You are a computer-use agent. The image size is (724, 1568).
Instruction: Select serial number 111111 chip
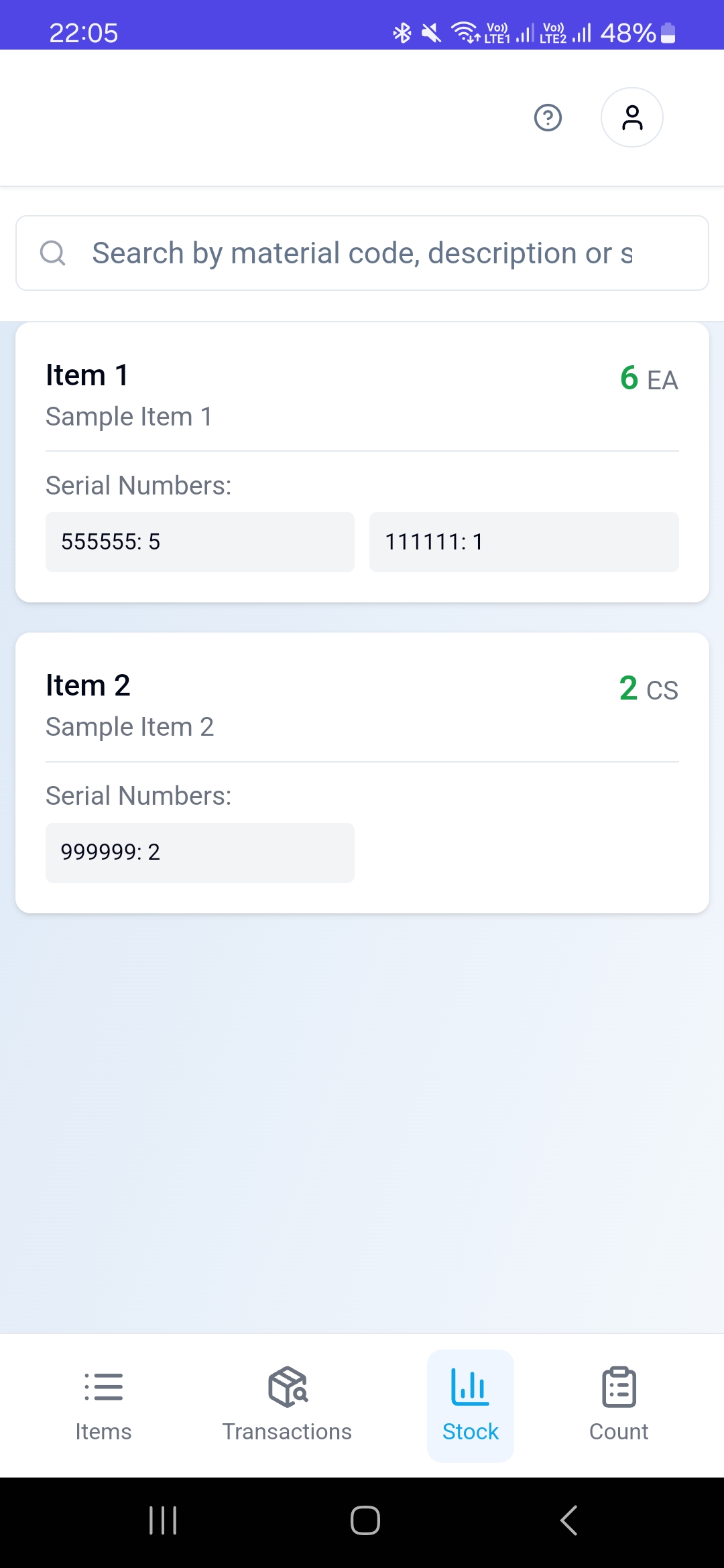click(x=524, y=542)
